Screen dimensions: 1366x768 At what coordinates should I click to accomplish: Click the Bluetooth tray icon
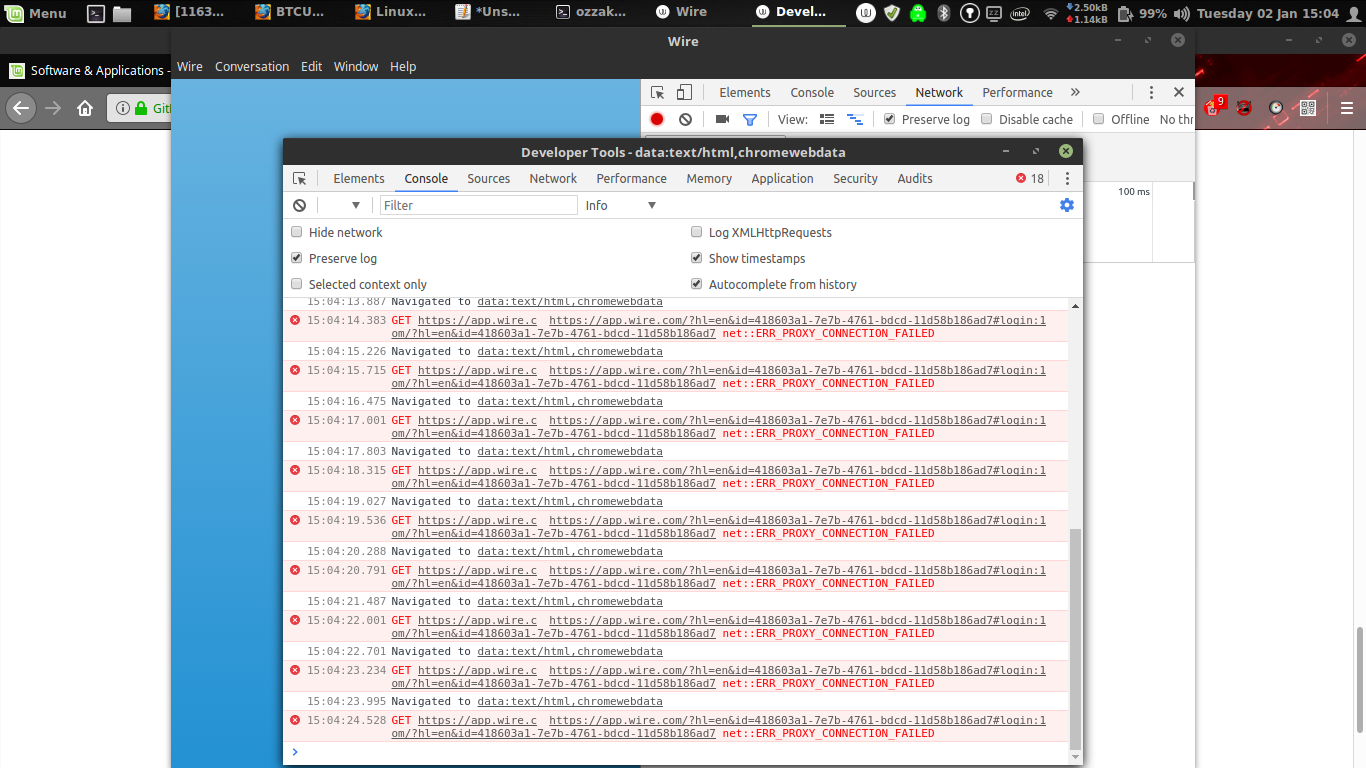pos(943,13)
